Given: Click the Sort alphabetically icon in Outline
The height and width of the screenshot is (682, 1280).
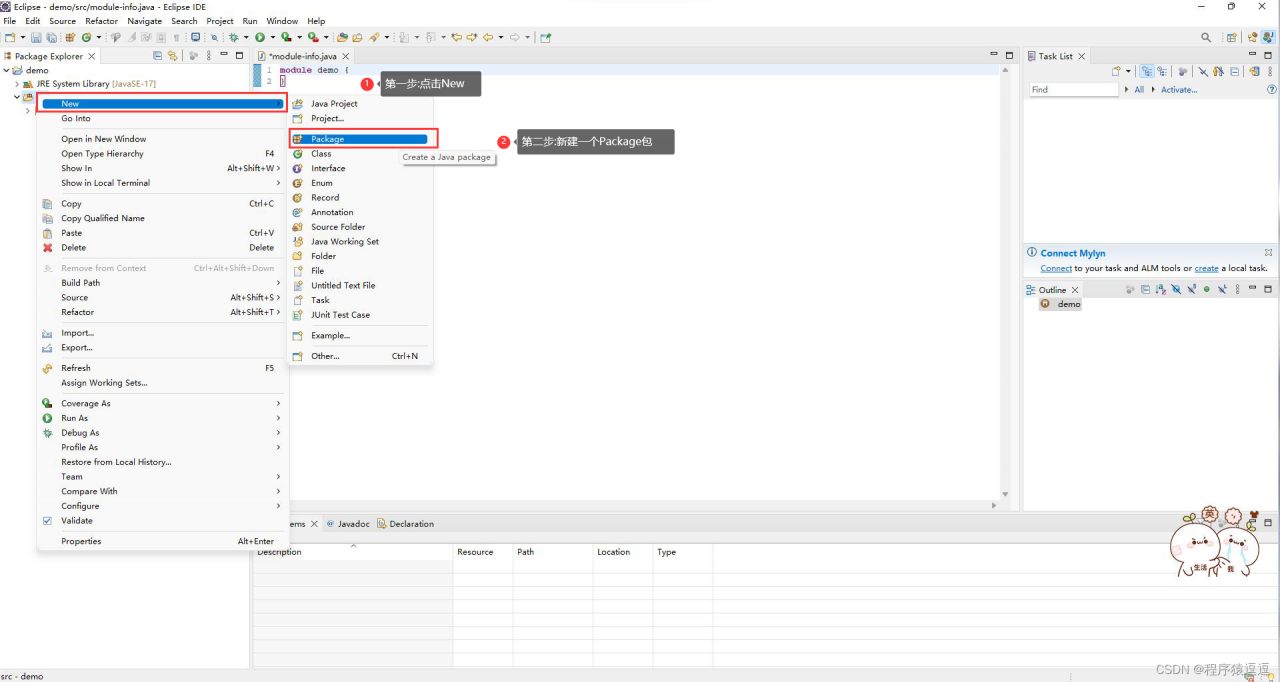Looking at the screenshot, I should (x=1161, y=290).
